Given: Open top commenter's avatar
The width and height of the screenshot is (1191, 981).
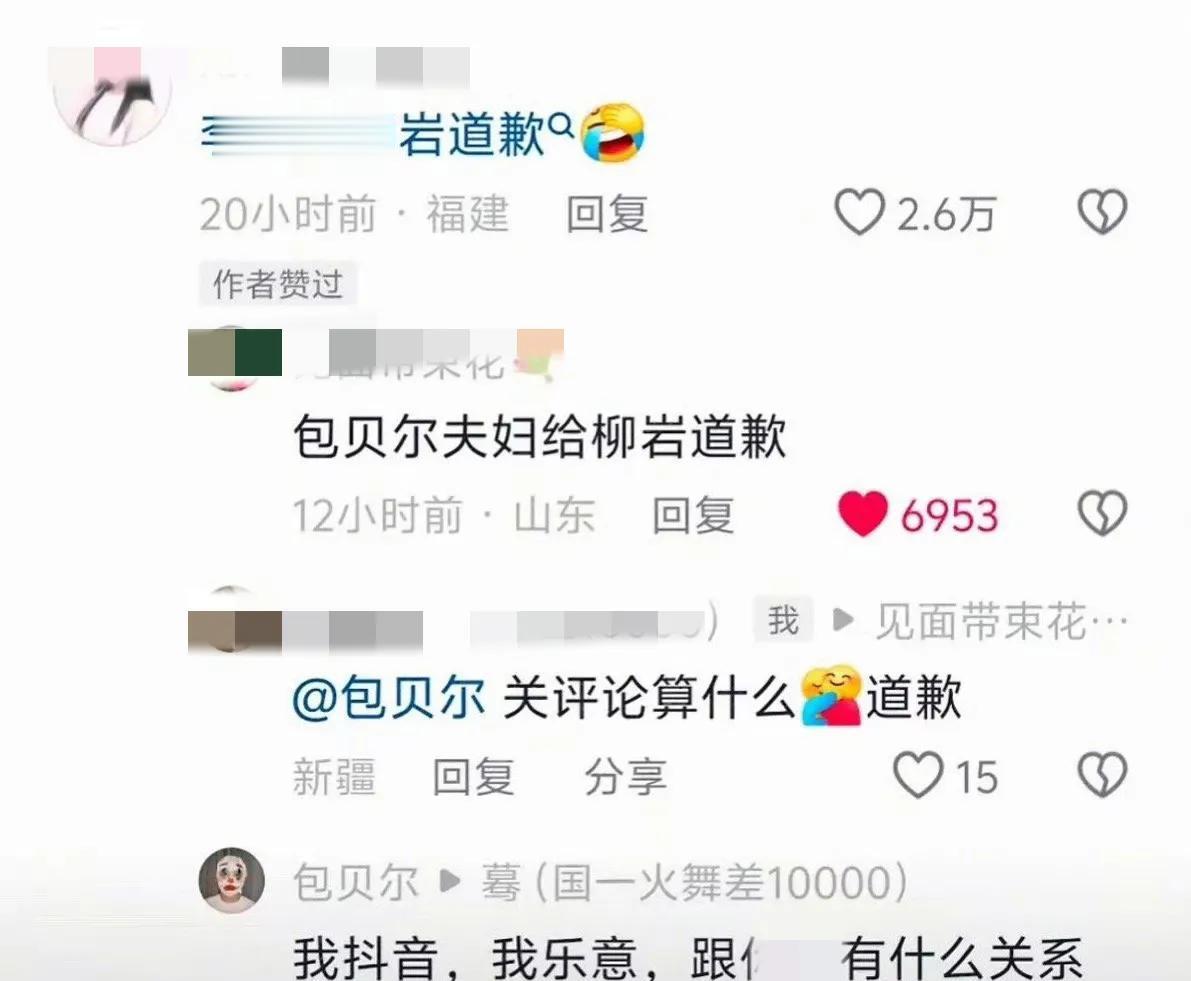Looking at the screenshot, I should tap(113, 94).
